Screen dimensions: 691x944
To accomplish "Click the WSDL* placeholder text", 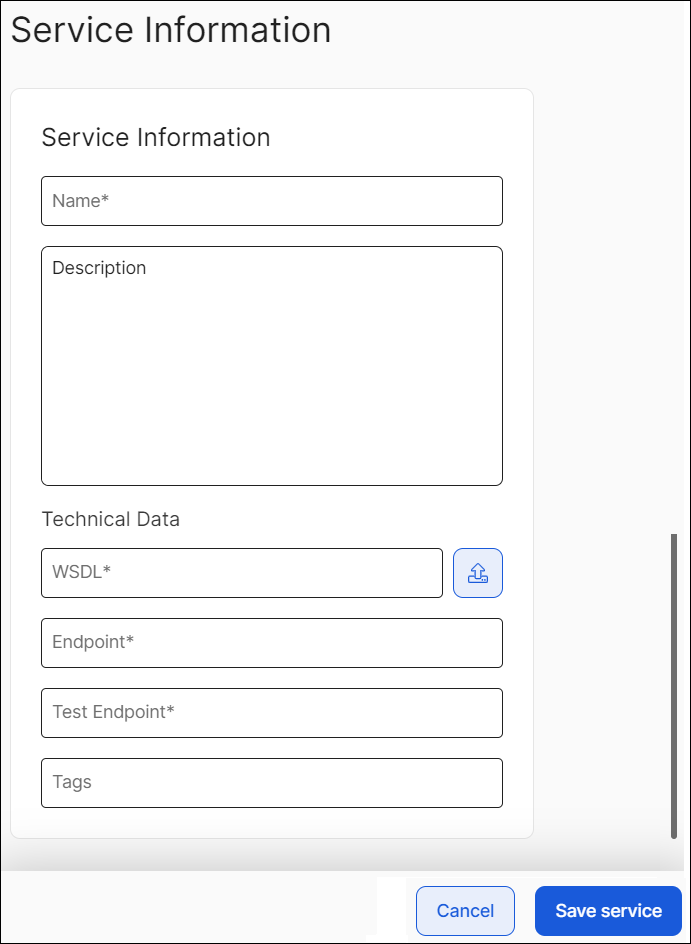I will 81,573.
